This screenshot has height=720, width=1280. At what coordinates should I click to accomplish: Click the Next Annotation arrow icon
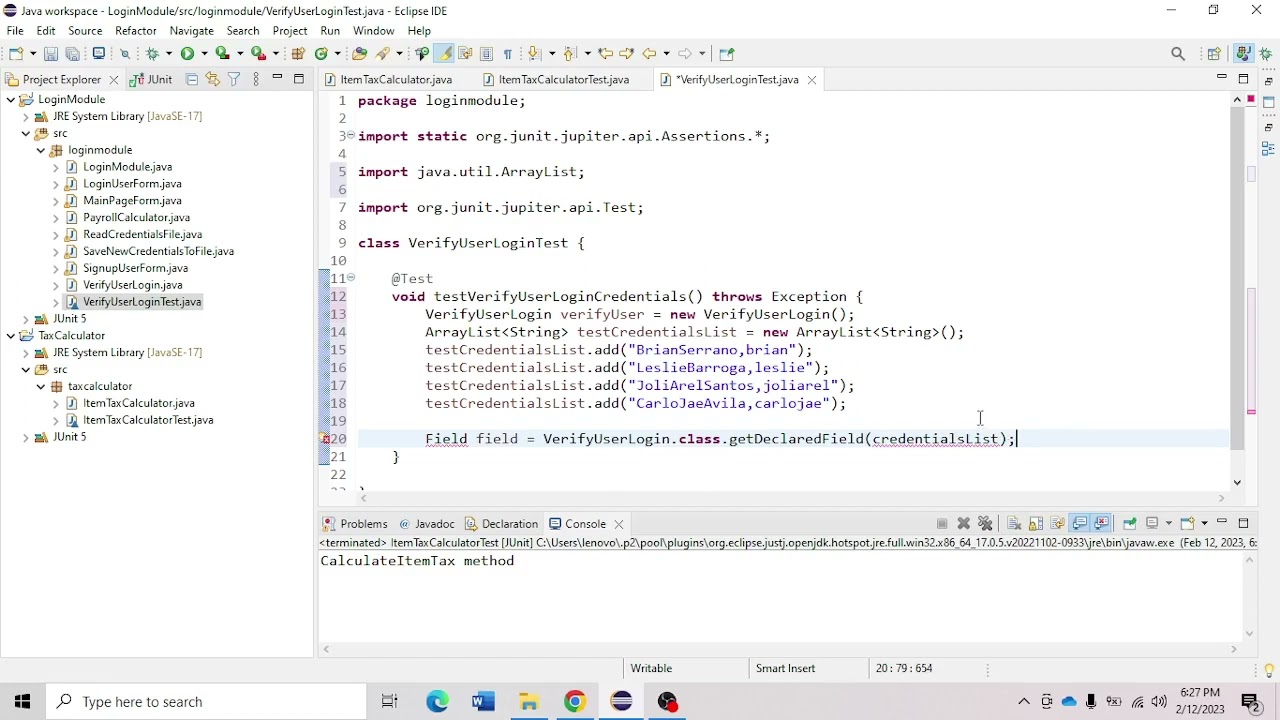pyautogui.click(x=535, y=54)
